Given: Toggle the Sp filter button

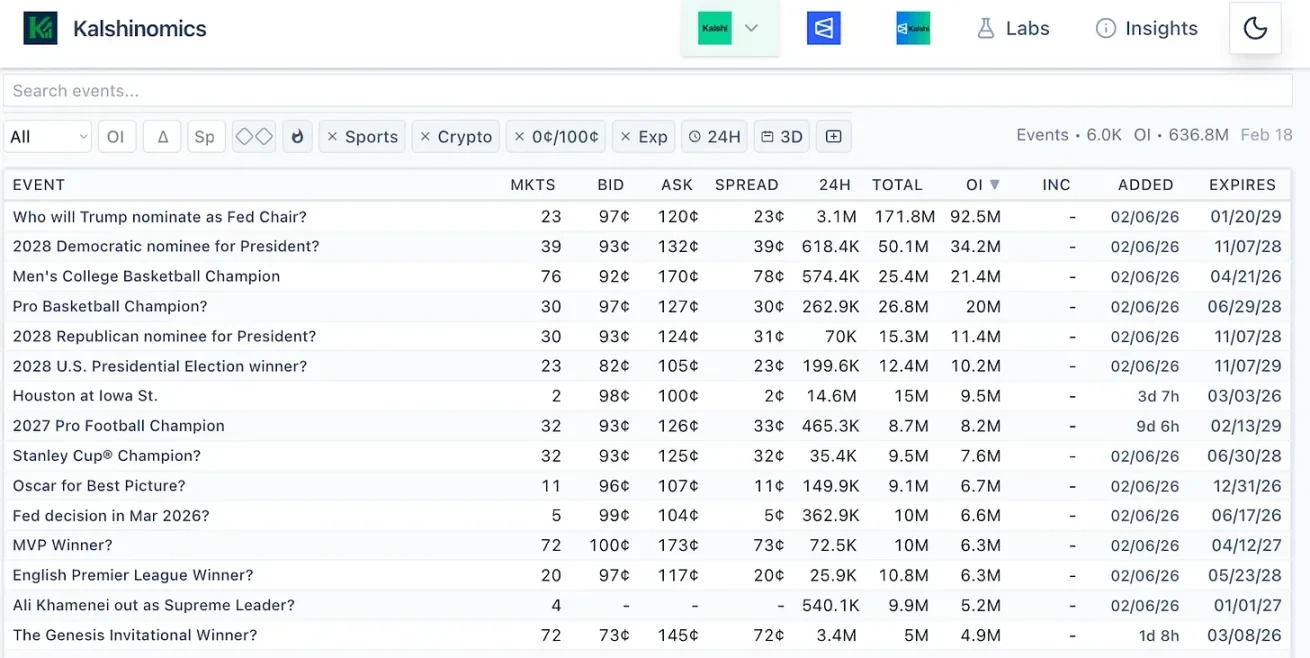Looking at the screenshot, I should point(205,136).
